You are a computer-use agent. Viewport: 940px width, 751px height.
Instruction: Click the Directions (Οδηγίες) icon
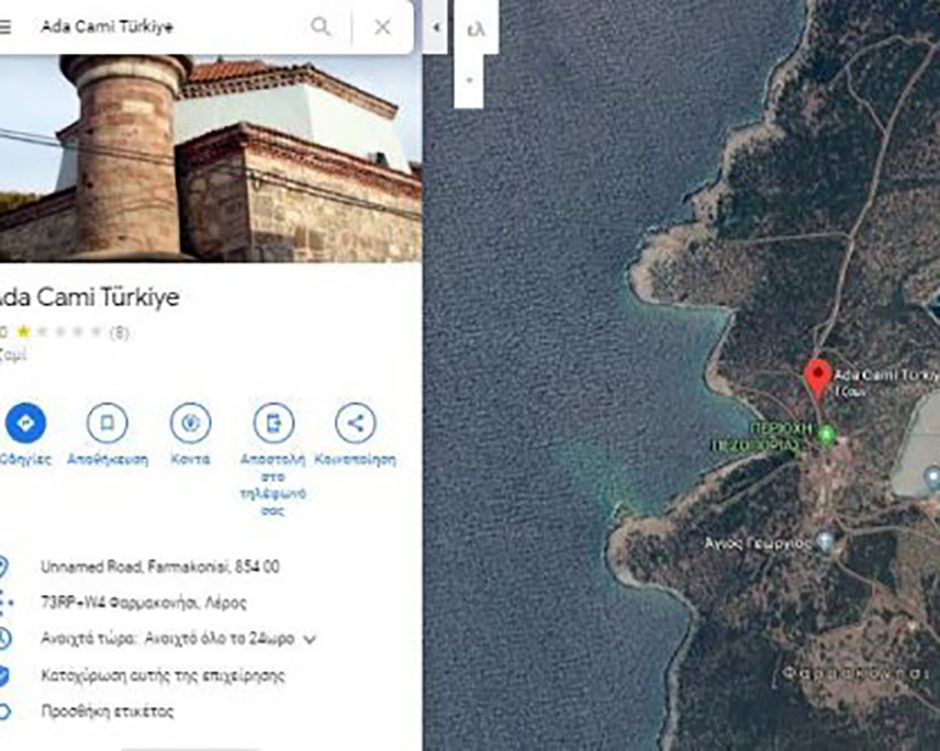coord(25,423)
